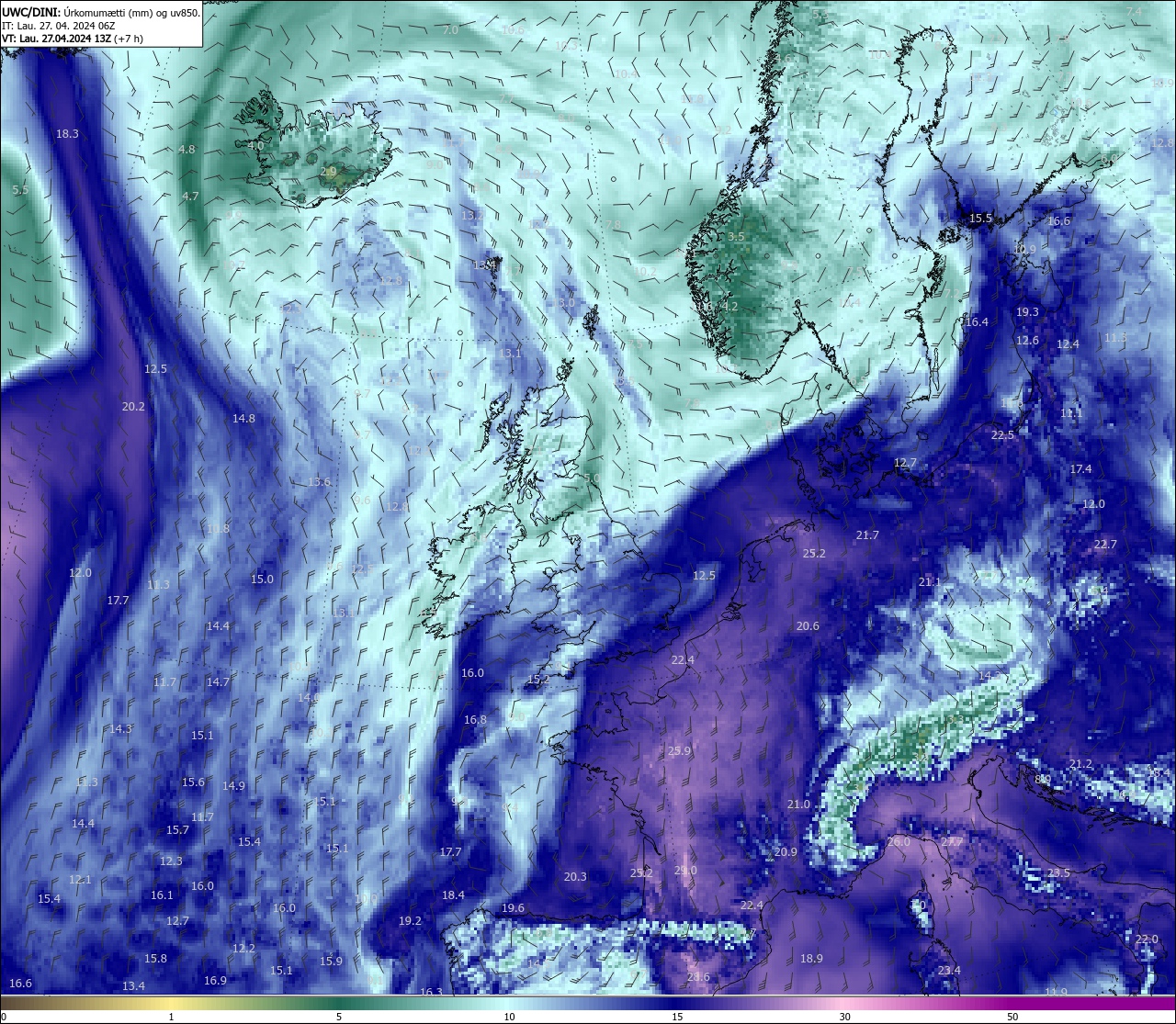Screen dimensions: 1176x1024
Task: Click the 18.9 value on the map
Action: 811,958
